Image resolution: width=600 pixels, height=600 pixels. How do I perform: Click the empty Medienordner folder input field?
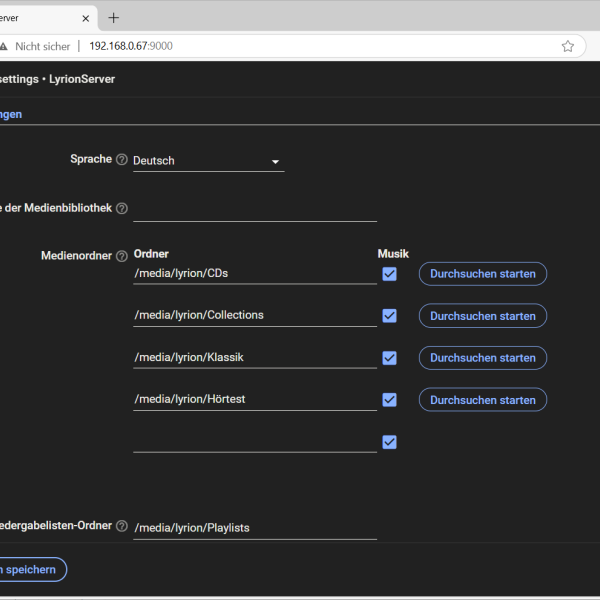255,441
